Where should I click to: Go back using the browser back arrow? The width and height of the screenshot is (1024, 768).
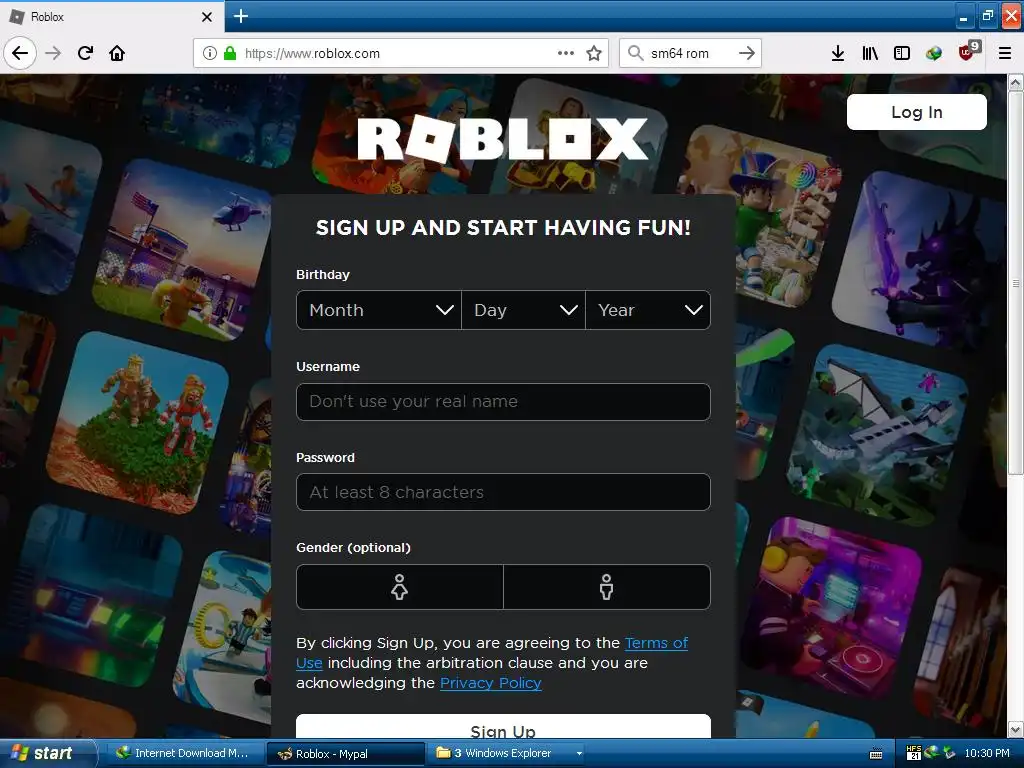tap(20, 53)
